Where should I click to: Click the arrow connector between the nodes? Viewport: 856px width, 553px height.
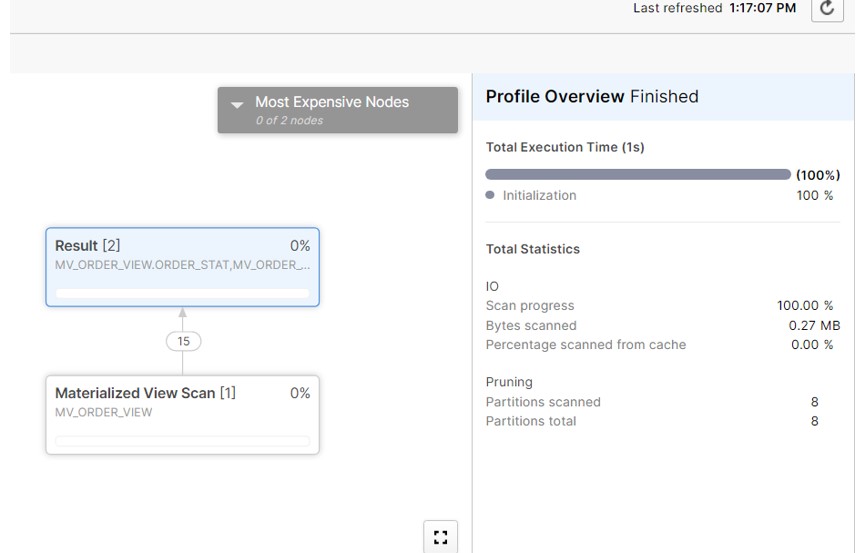[x=182, y=316]
